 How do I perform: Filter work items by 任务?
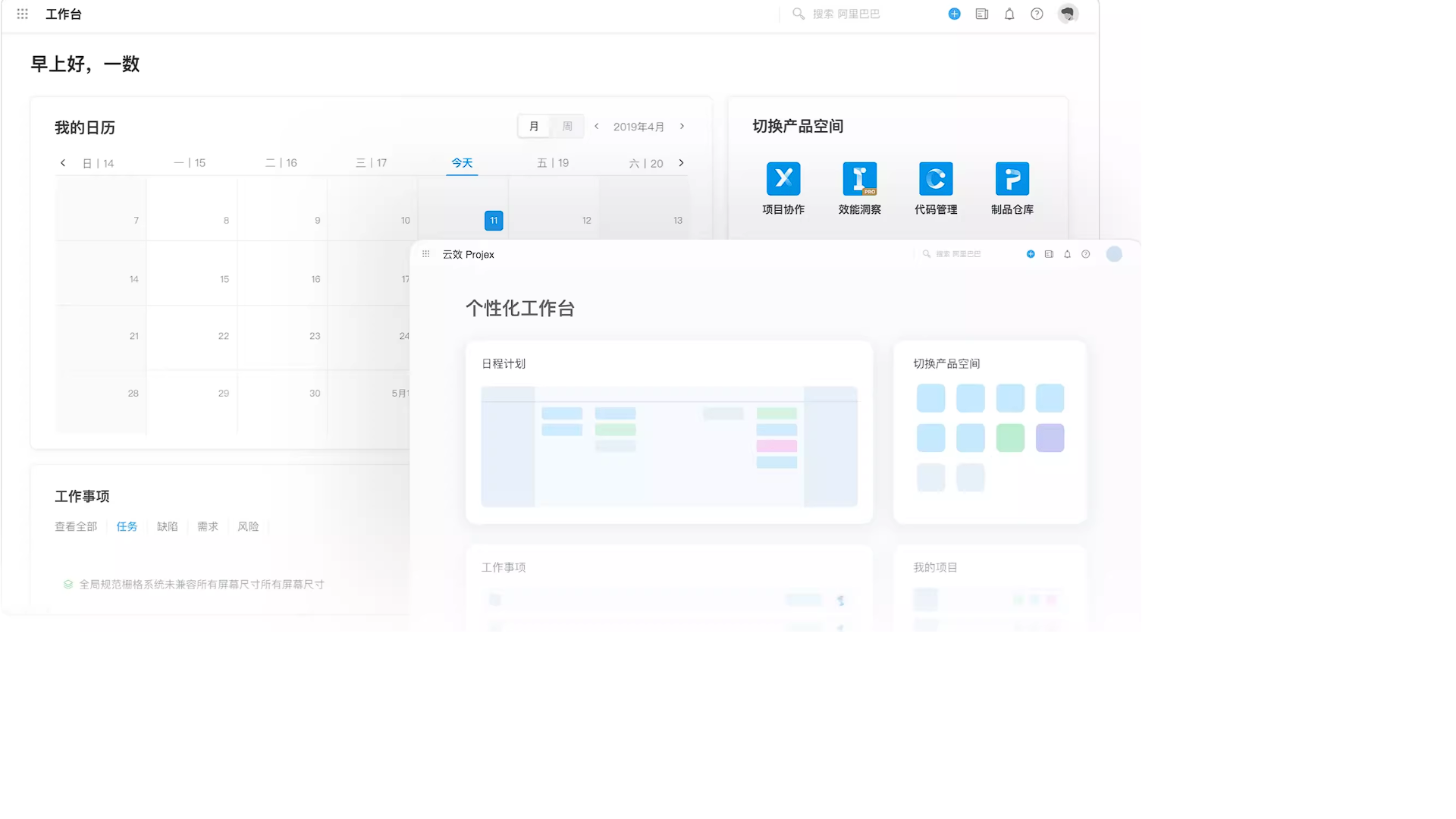tap(127, 527)
